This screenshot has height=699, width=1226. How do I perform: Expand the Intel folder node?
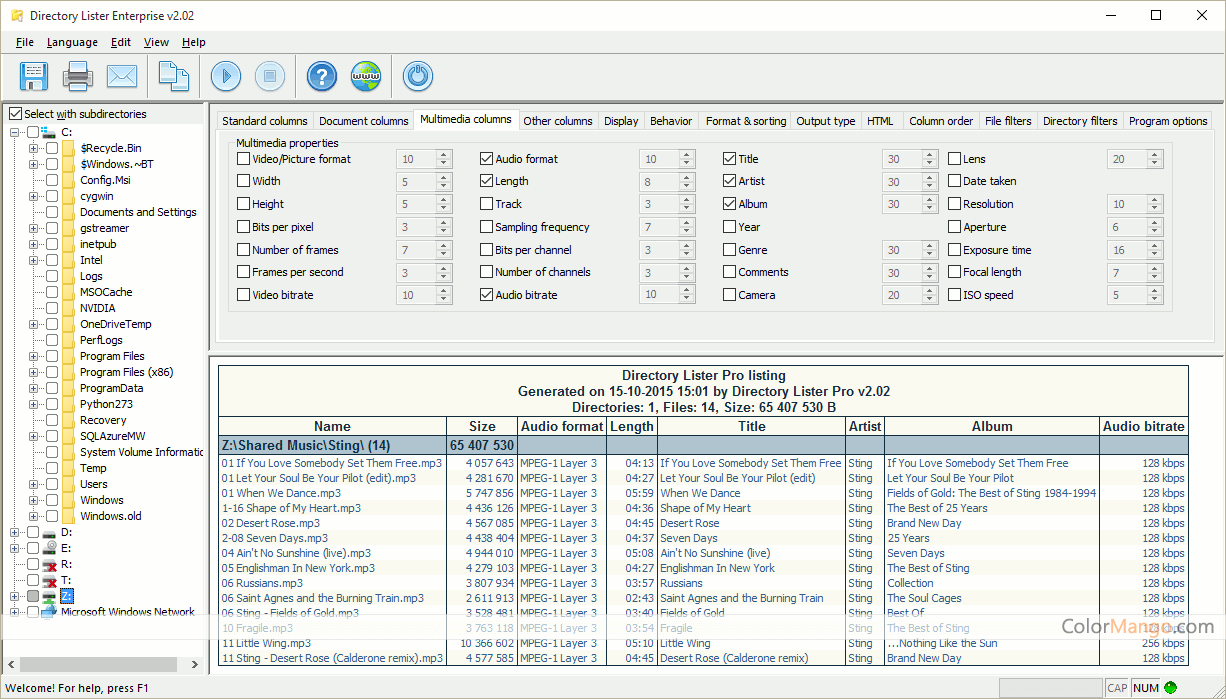tap(33, 260)
